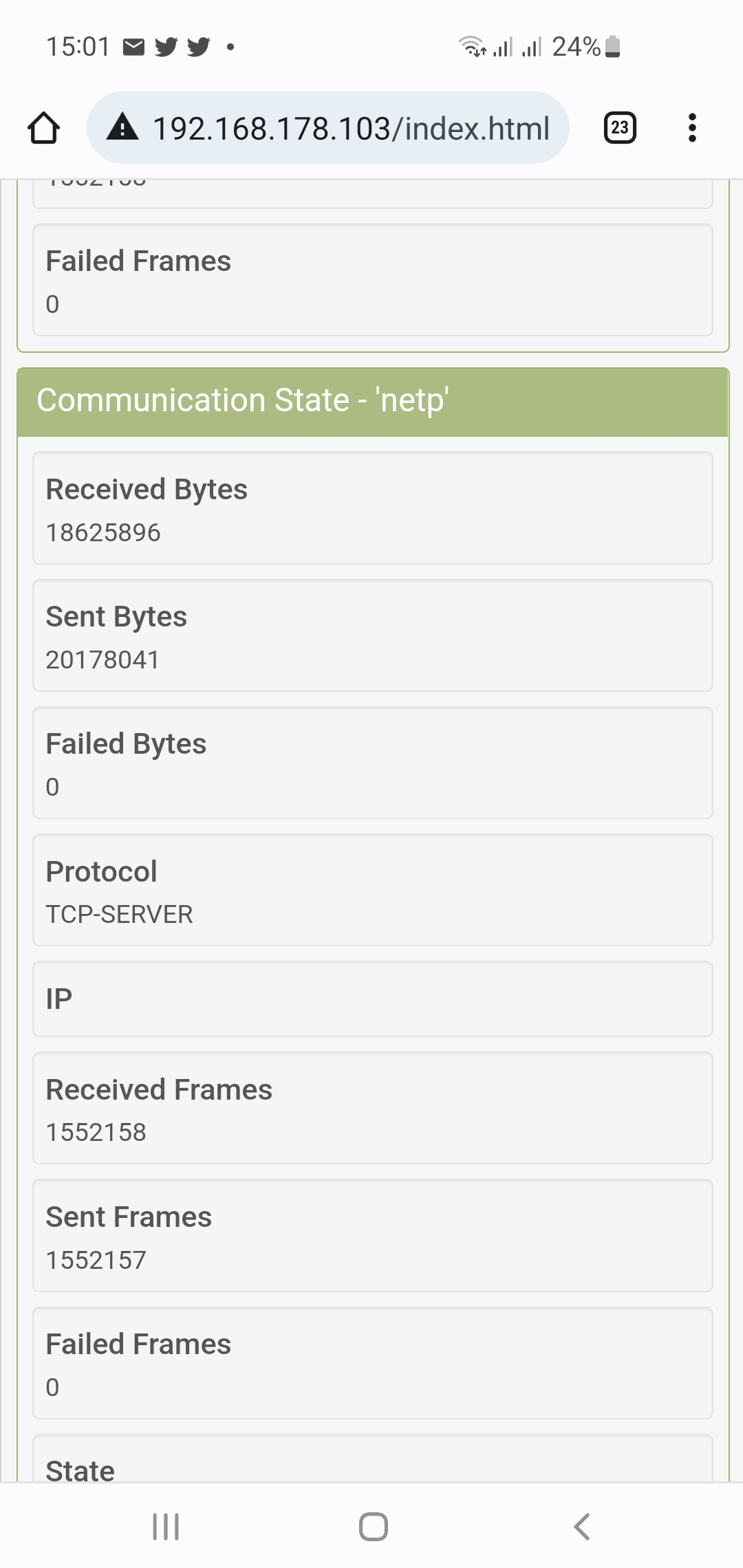
Task: Tap the Wi-Fi signal status icon
Action: 472,47
